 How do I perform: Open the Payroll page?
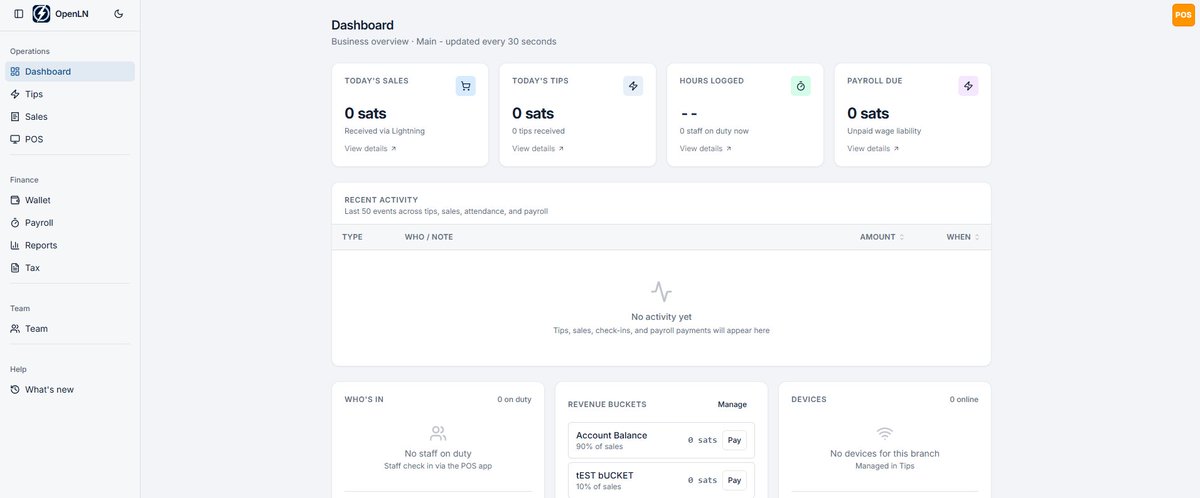point(70,223)
